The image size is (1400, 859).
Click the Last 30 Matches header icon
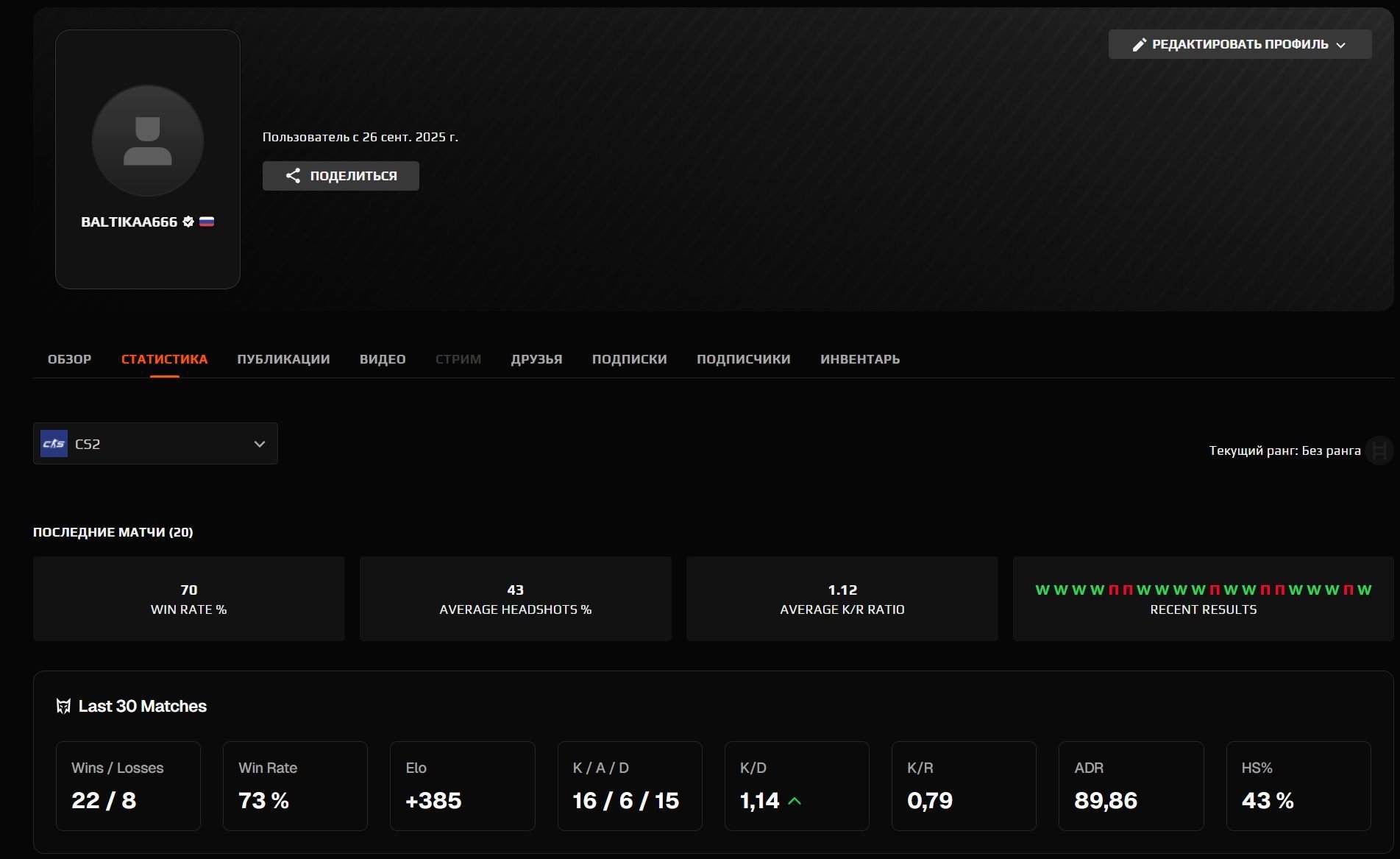click(x=63, y=707)
